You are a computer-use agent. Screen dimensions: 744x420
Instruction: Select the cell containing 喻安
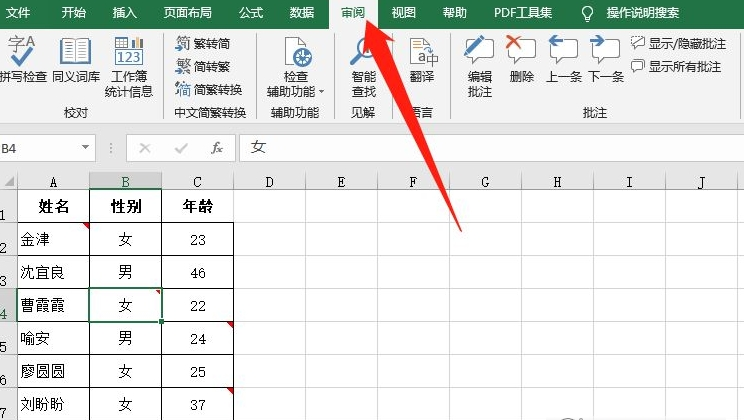(x=53, y=338)
